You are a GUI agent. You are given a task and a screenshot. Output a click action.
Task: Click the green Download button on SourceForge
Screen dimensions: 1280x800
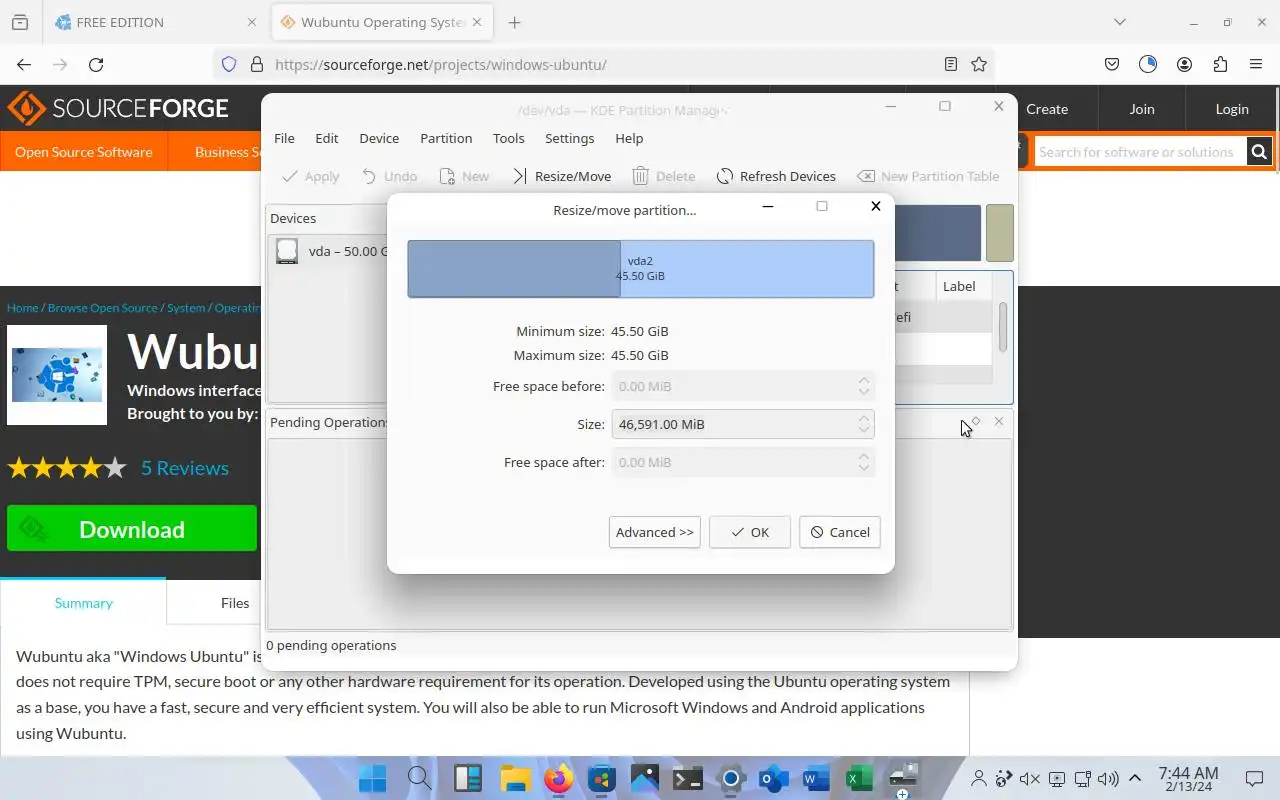click(x=132, y=529)
